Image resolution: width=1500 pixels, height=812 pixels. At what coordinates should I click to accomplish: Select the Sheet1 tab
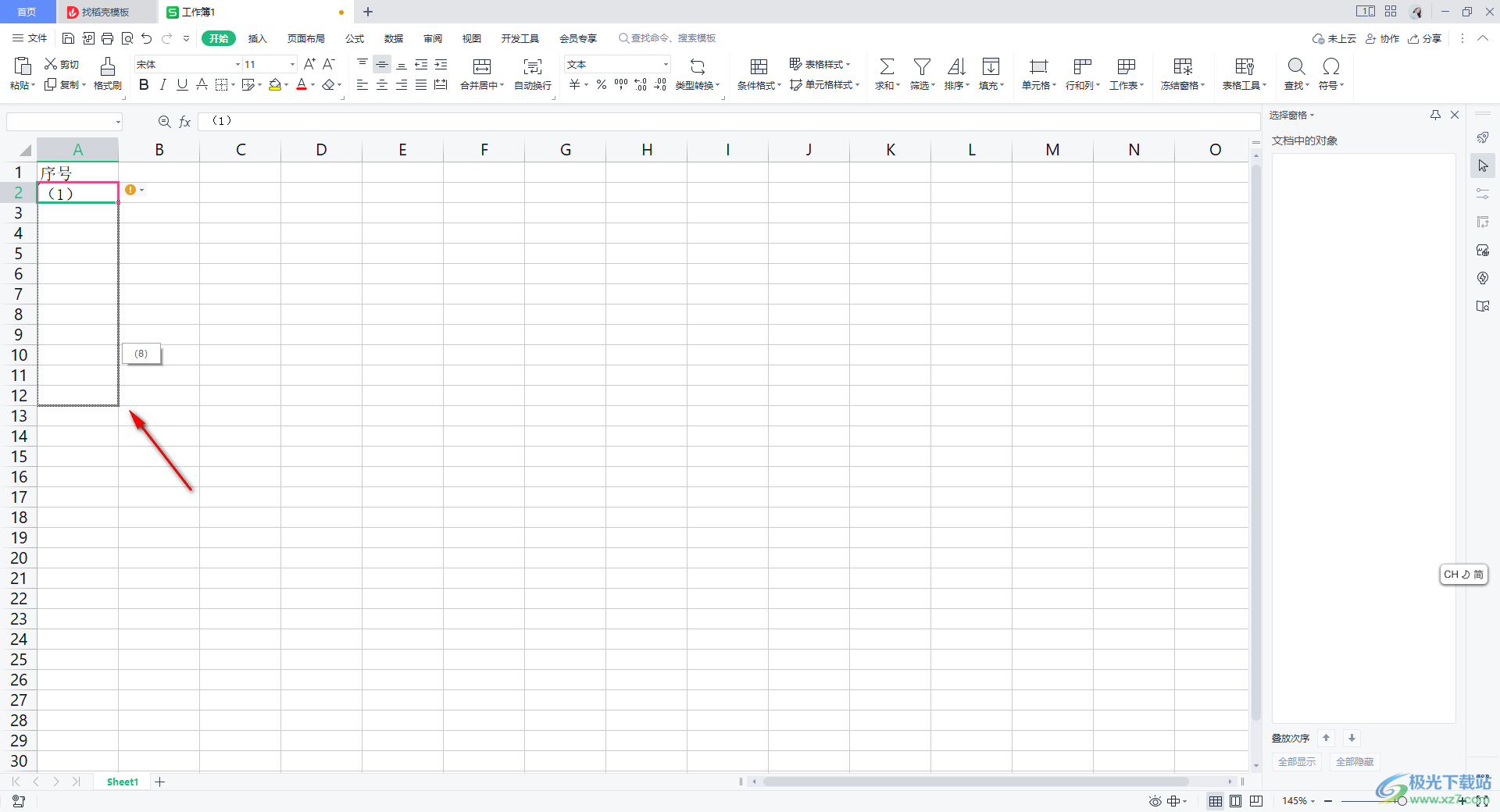pos(123,782)
